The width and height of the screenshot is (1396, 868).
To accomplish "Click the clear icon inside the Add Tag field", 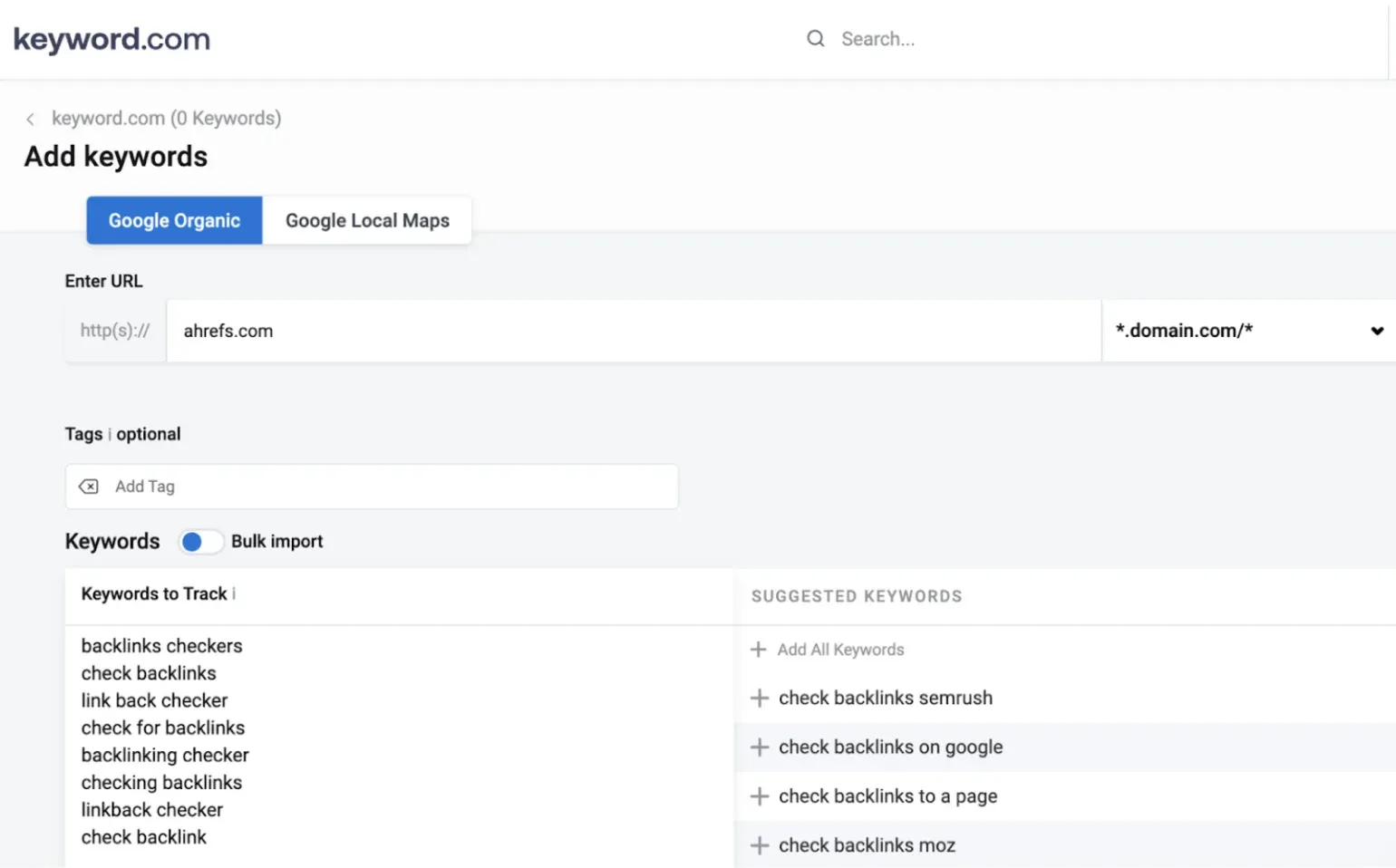I will [88, 487].
